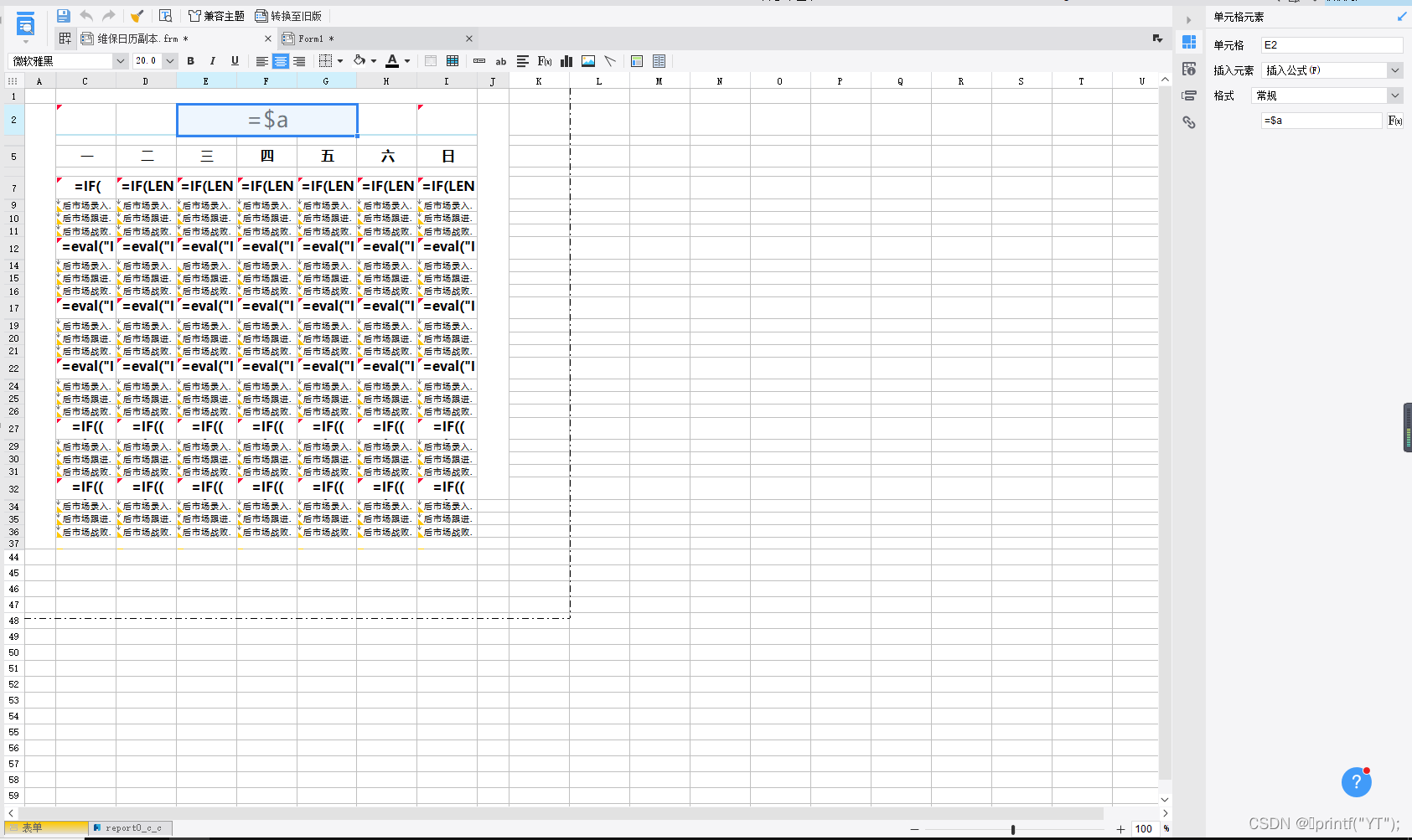Screen dimensions: 1412x840
Task: Open the template search icon at top left
Action: [x=26, y=24]
